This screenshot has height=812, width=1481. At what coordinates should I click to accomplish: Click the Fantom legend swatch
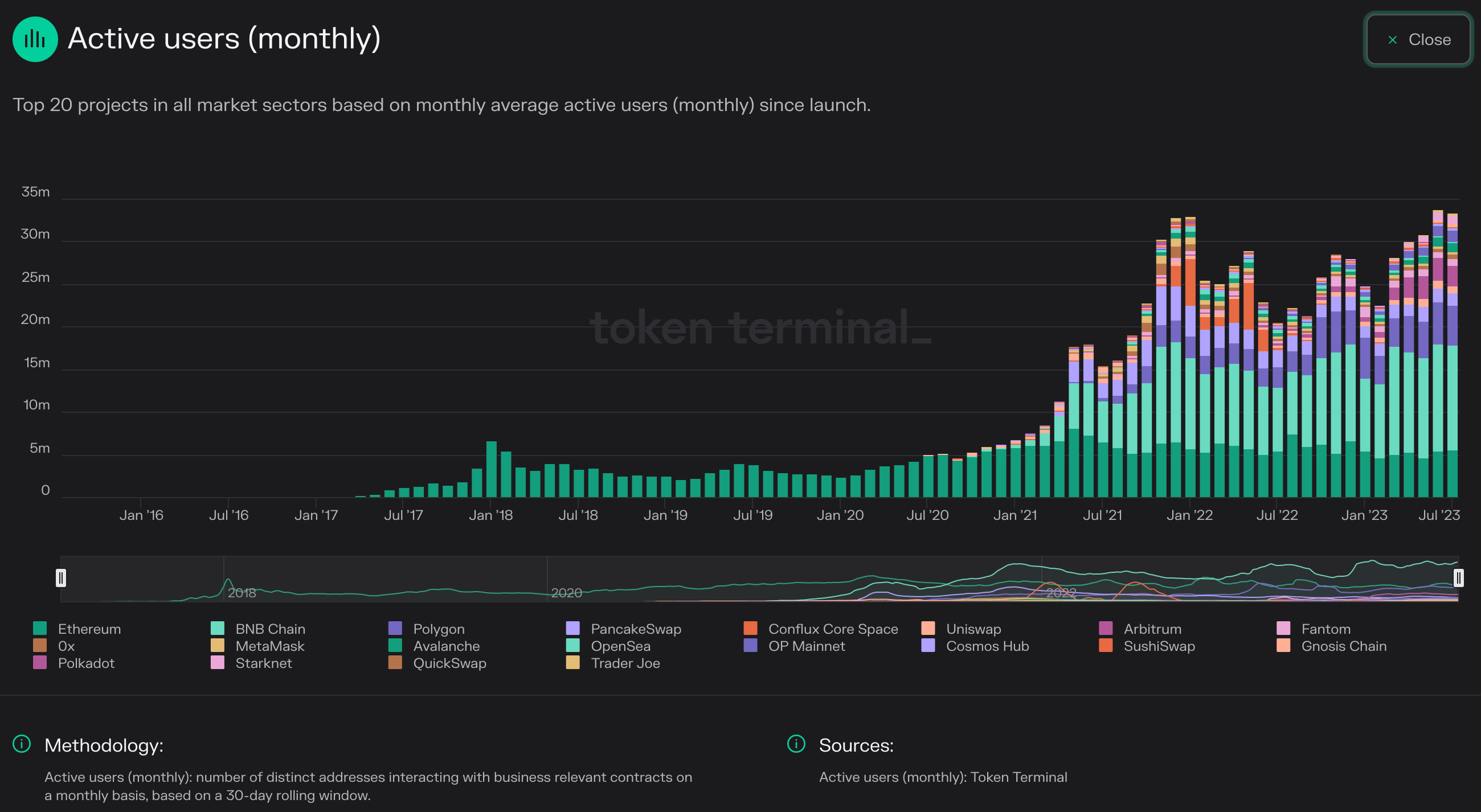point(1283,628)
